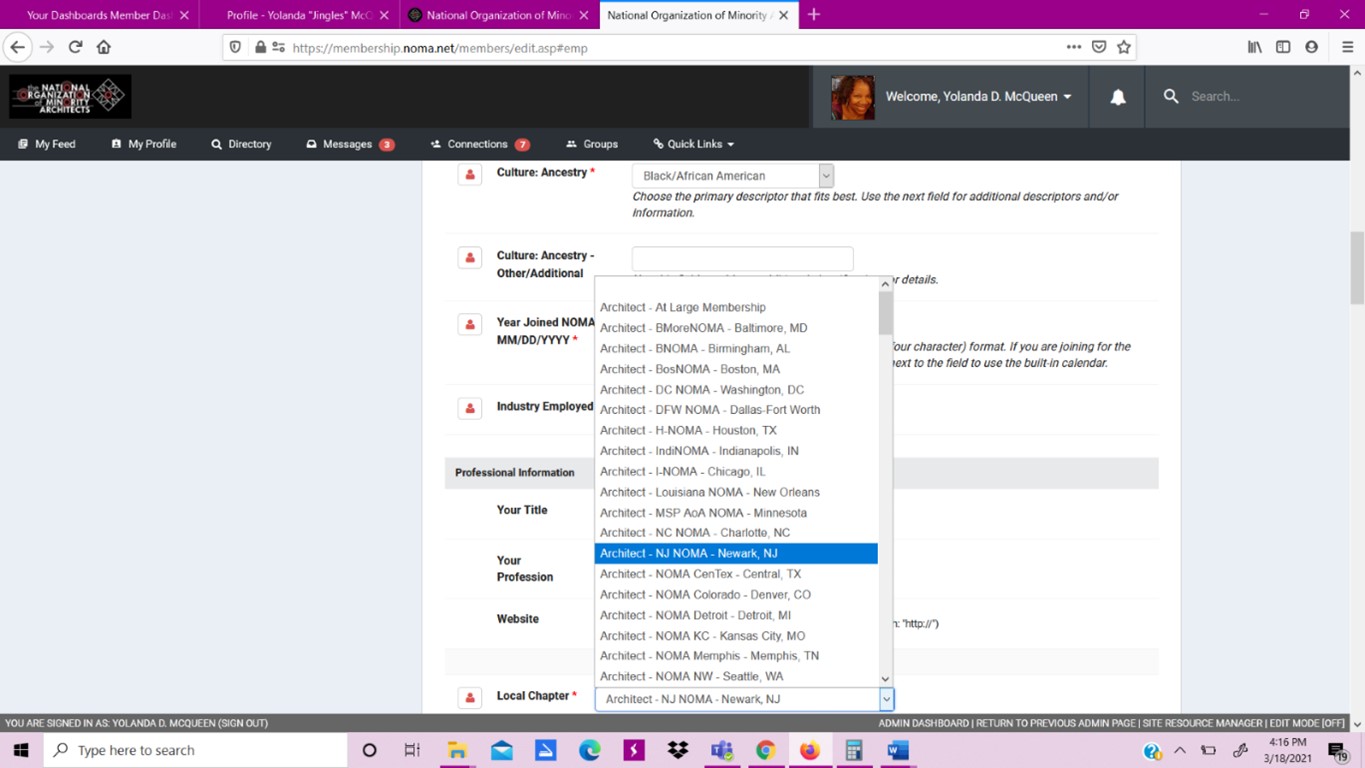Reload the page with the refresh icon

[x=75, y=47]
